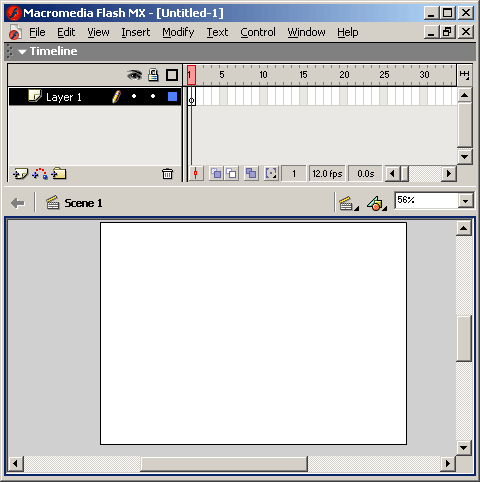Click stage vertical scrollbar thumb
The width and height of the screenshot is (480, 482).
[x=464, y=339]
